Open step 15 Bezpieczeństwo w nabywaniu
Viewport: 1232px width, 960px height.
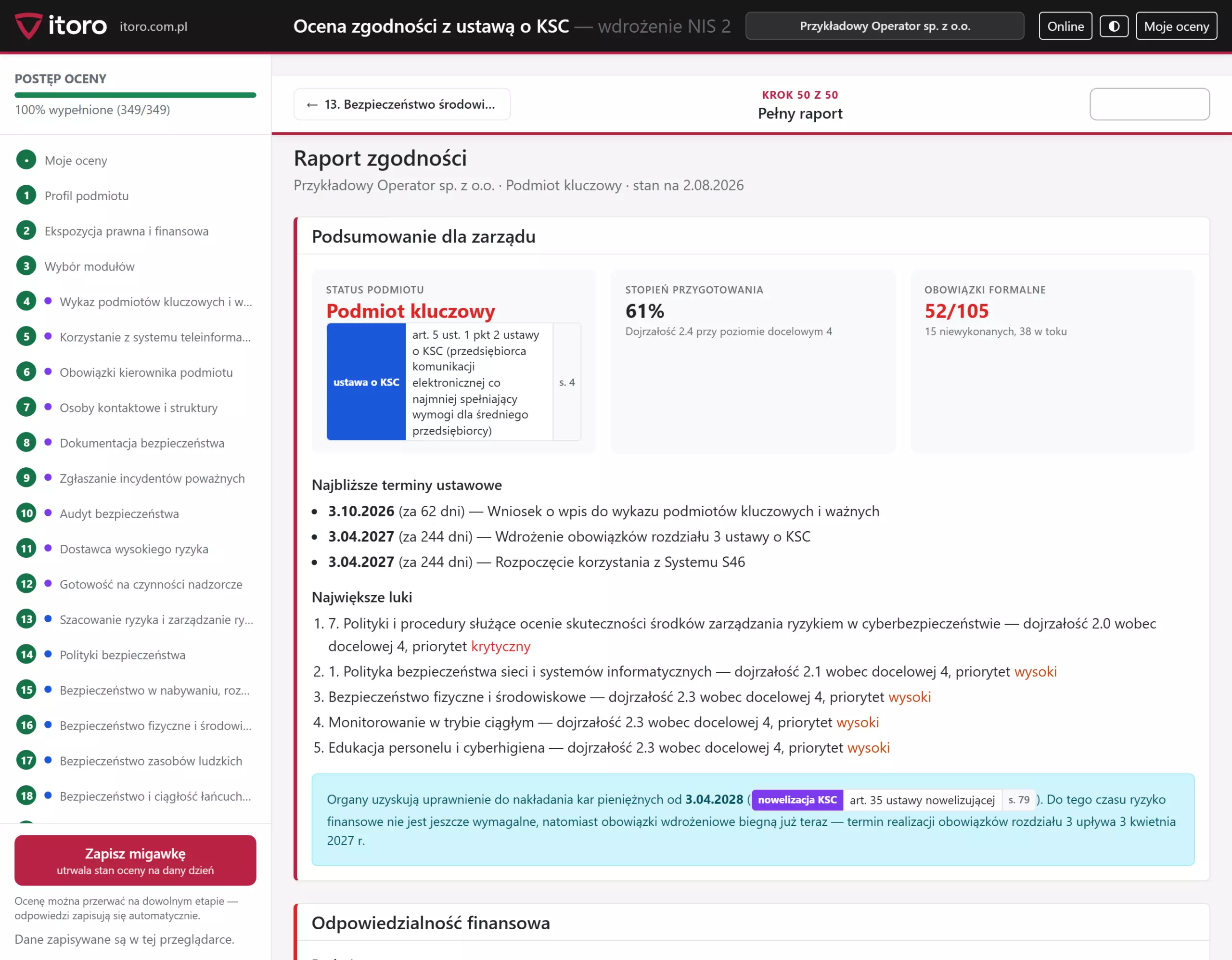click(x=135, y=690)
